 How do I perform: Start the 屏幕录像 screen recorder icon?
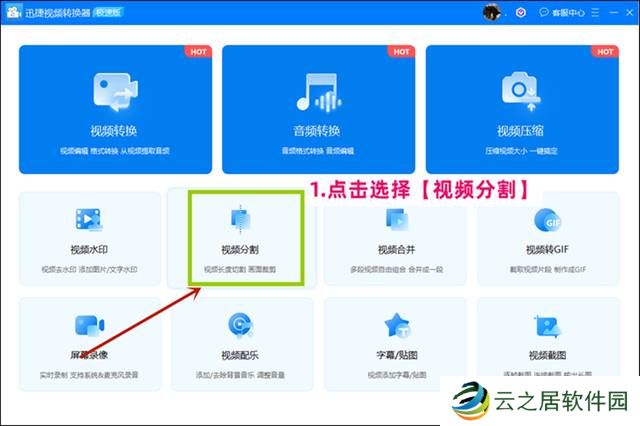tap(89, 326)
